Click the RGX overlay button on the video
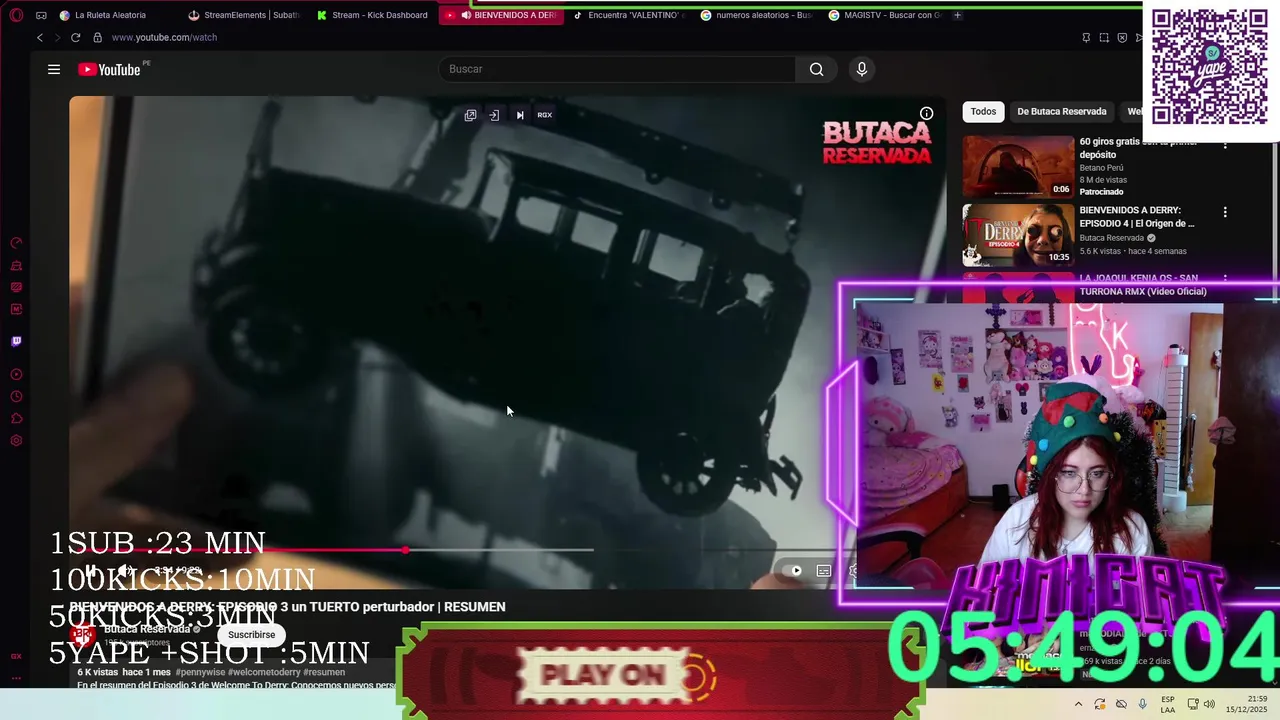The height and width of the screenshot is (720, 1280). 544,115
